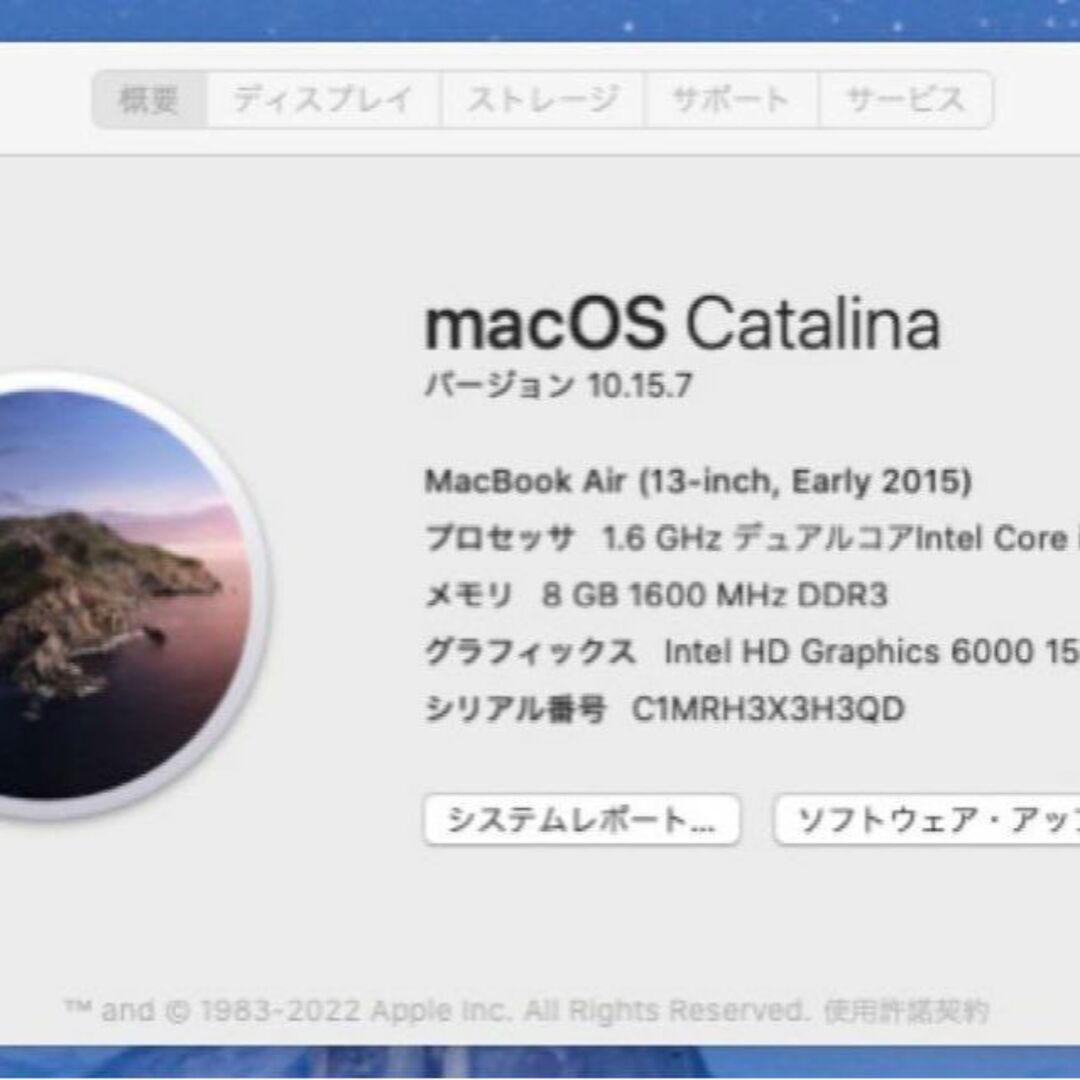
Task: Click the ソフトウェア・アップデート button
Action: pyautogui.click(x=927, y=820)
